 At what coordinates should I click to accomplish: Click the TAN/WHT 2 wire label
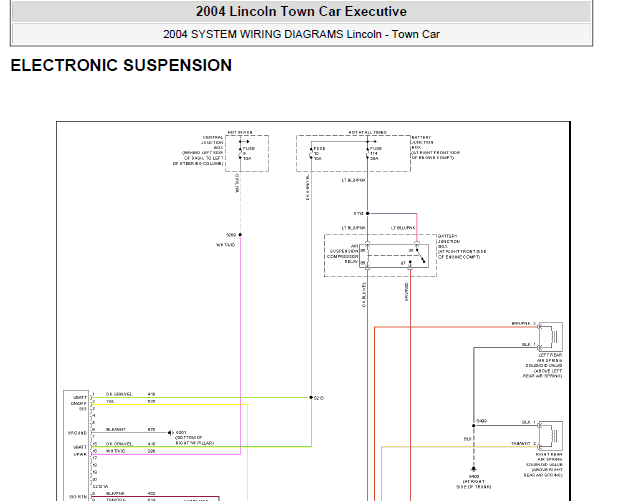tap(524, 443)
